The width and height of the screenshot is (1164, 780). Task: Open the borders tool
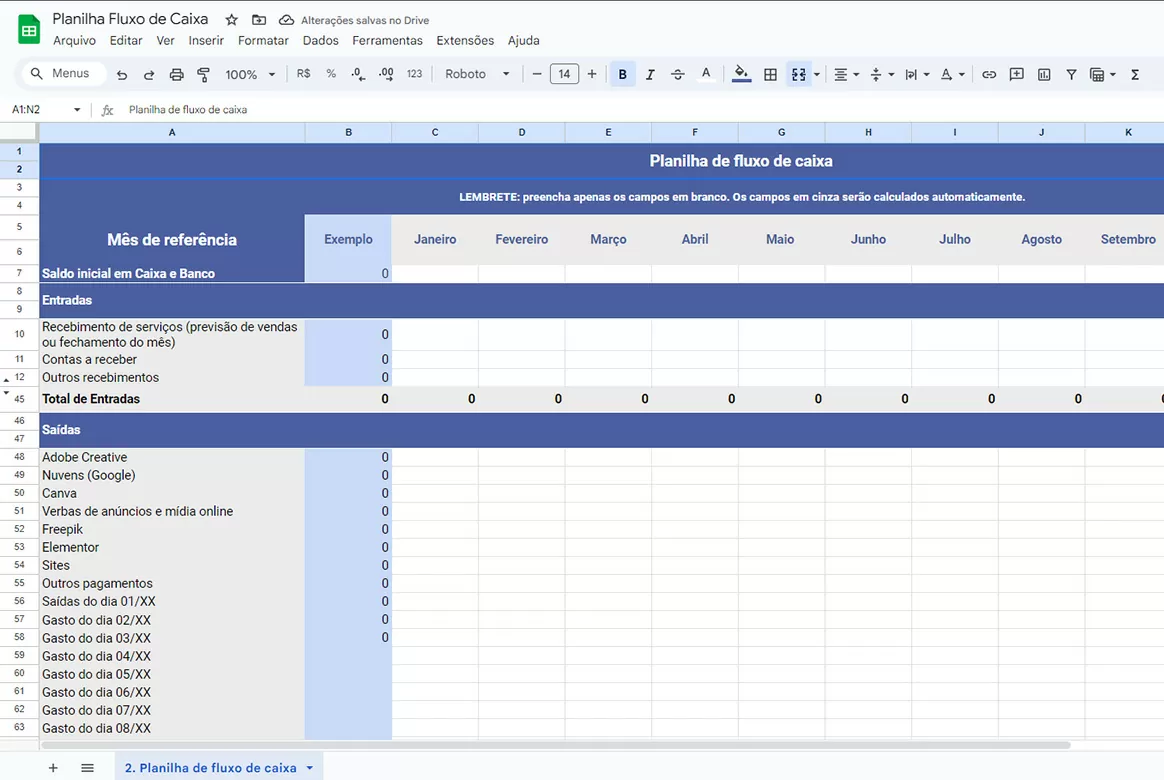tap(771, 74)
